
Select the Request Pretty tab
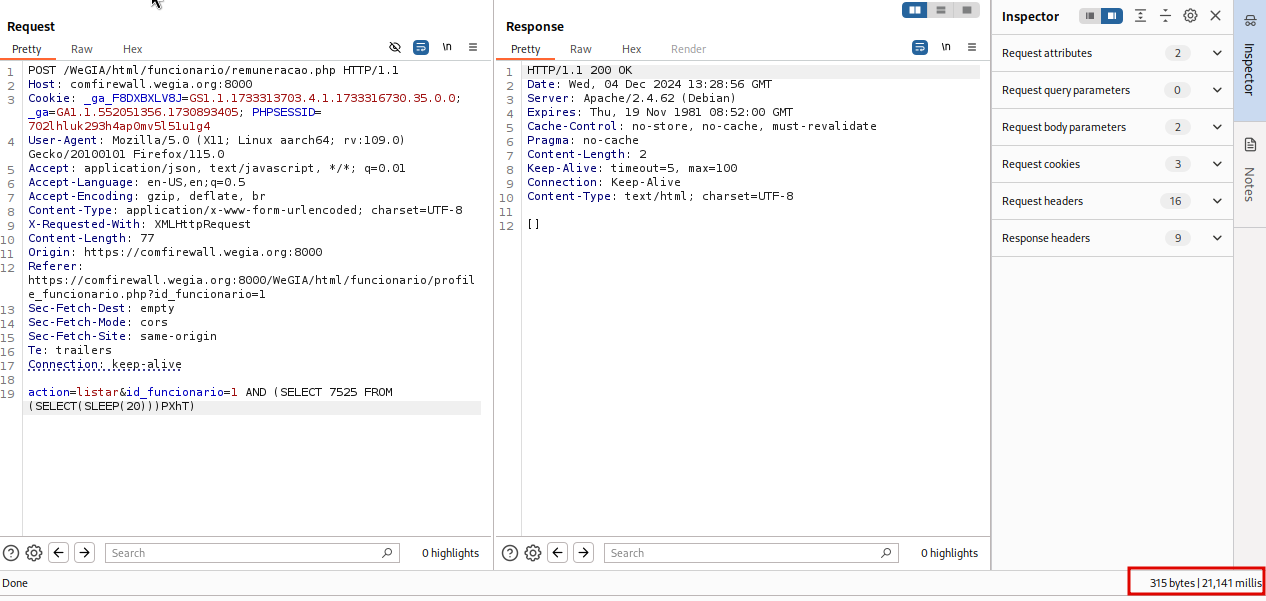click(27, 49)
